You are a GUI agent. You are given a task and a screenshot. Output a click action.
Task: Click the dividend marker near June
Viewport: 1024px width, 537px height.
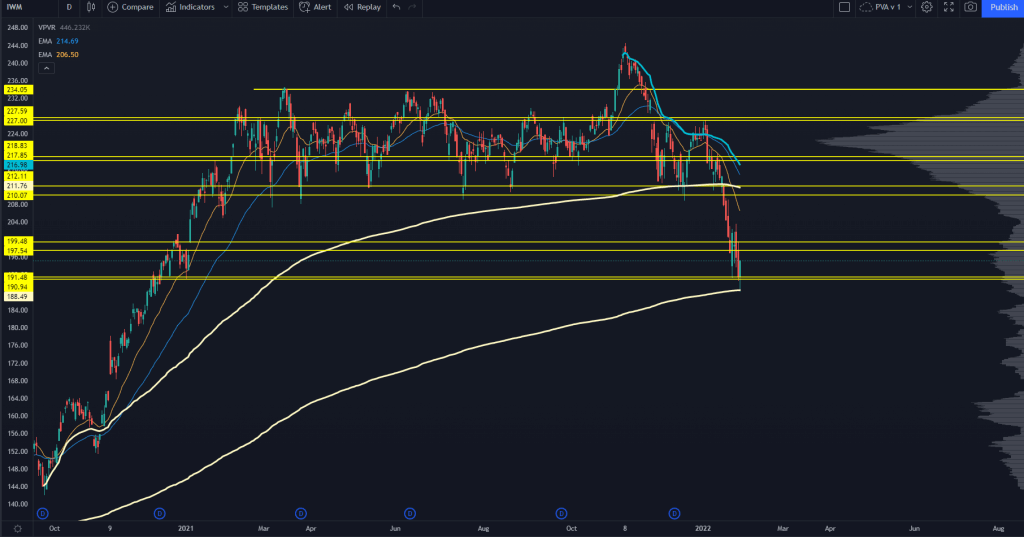(409, 513)
